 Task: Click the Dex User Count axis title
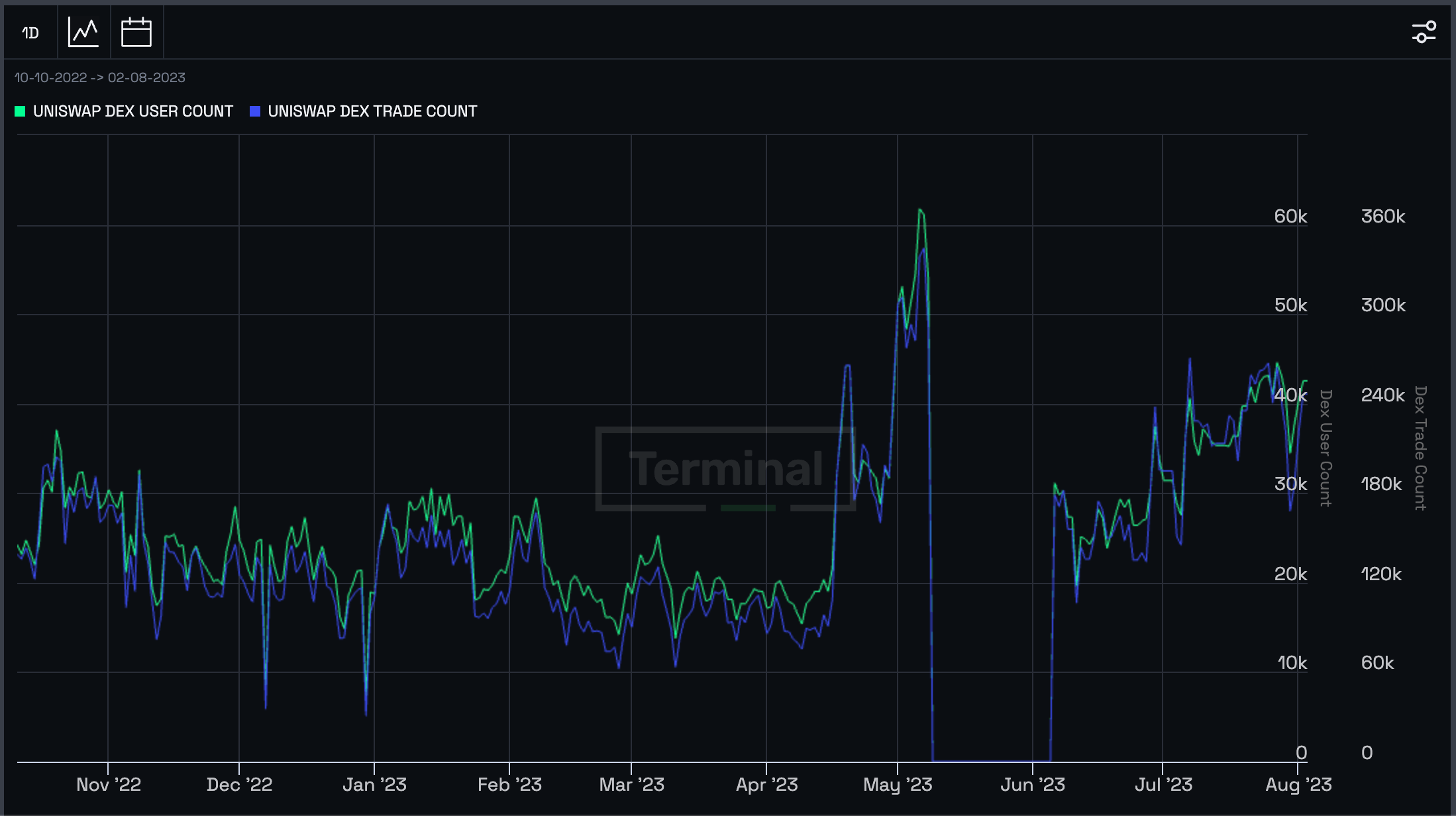point(1326,448)
